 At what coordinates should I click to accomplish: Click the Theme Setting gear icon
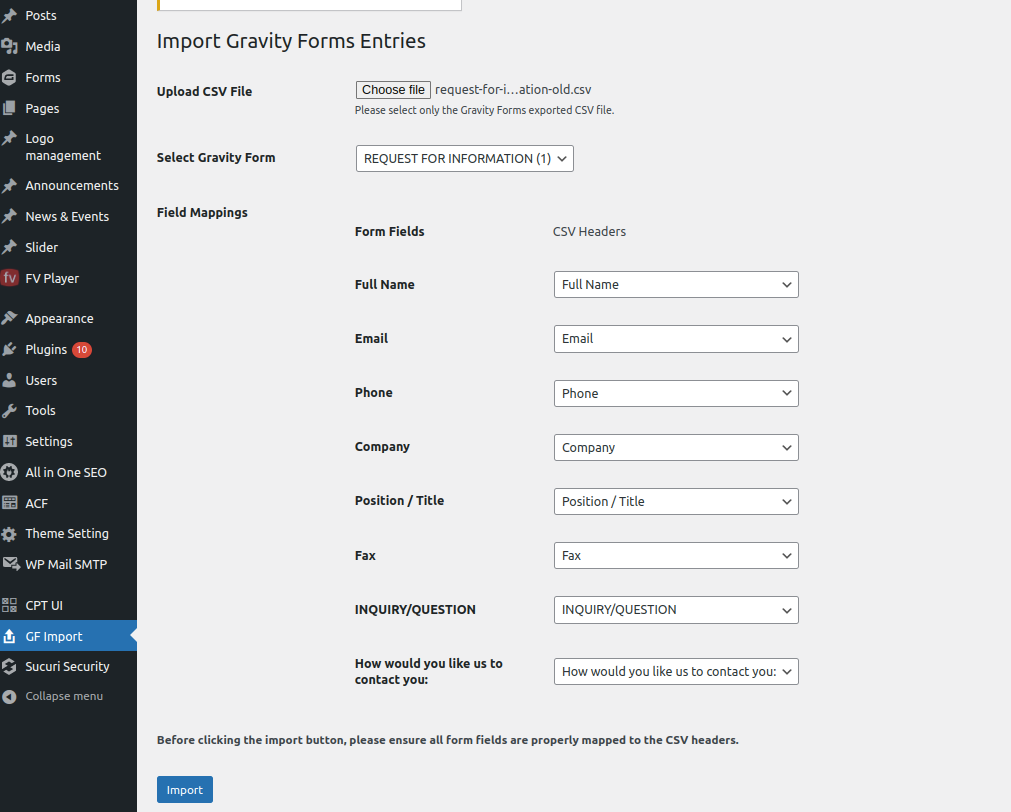9,534
